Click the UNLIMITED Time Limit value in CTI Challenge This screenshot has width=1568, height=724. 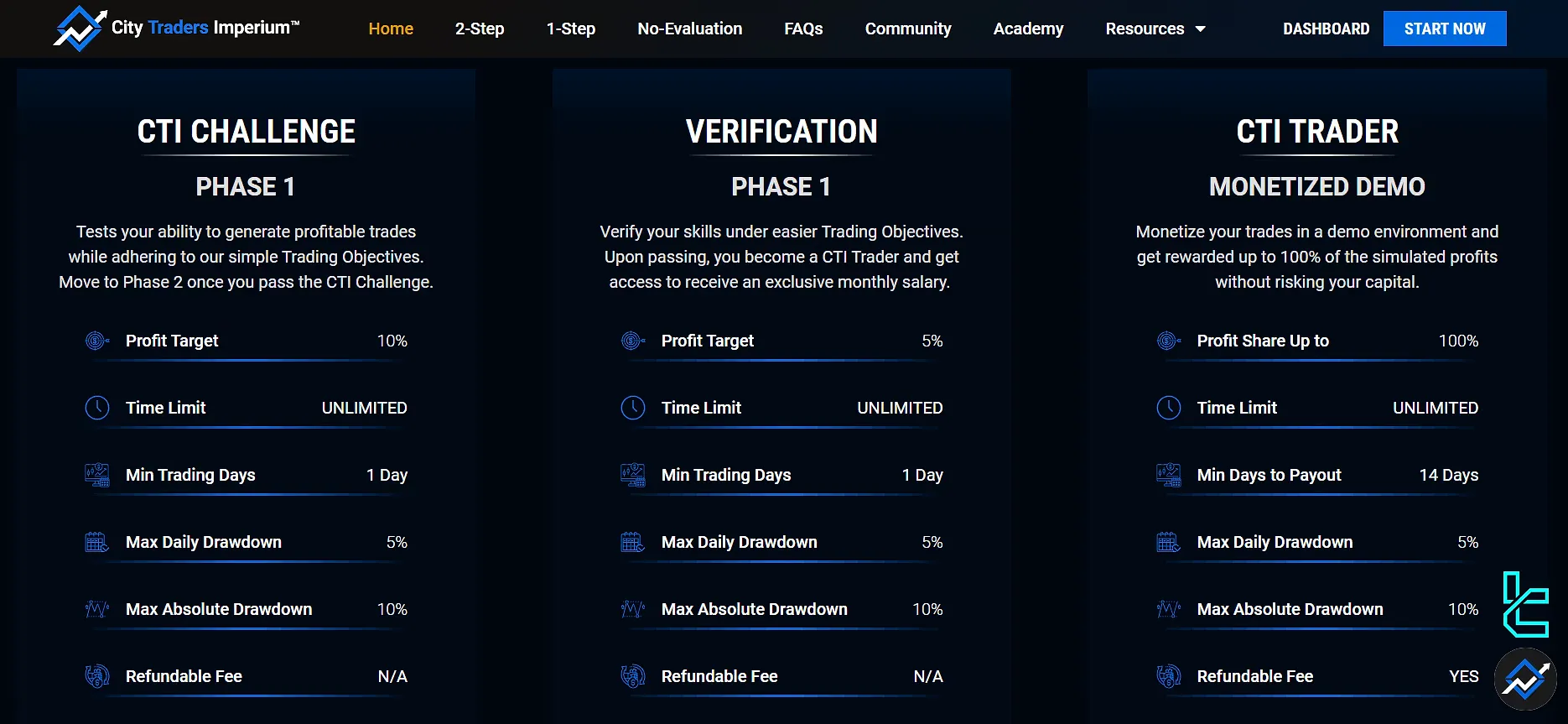tap(365, 408)
